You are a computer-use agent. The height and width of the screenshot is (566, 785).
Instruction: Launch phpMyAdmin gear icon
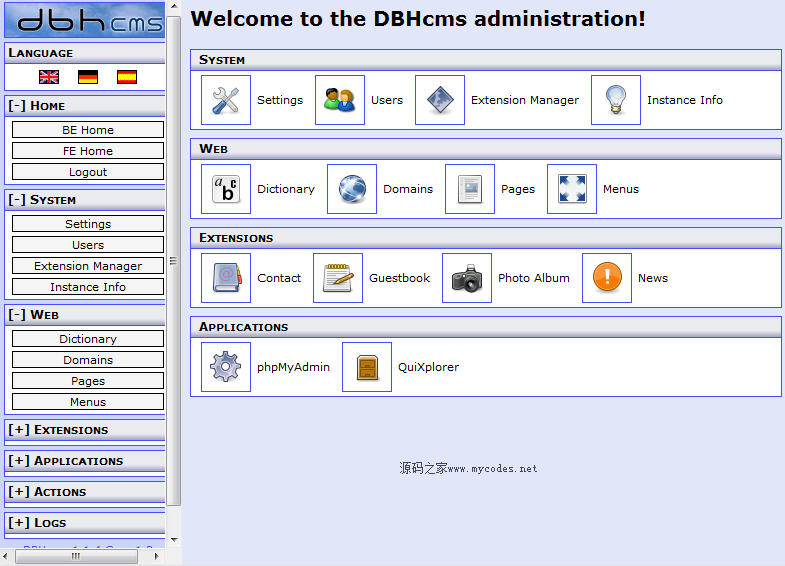click(x=226, y=367)
